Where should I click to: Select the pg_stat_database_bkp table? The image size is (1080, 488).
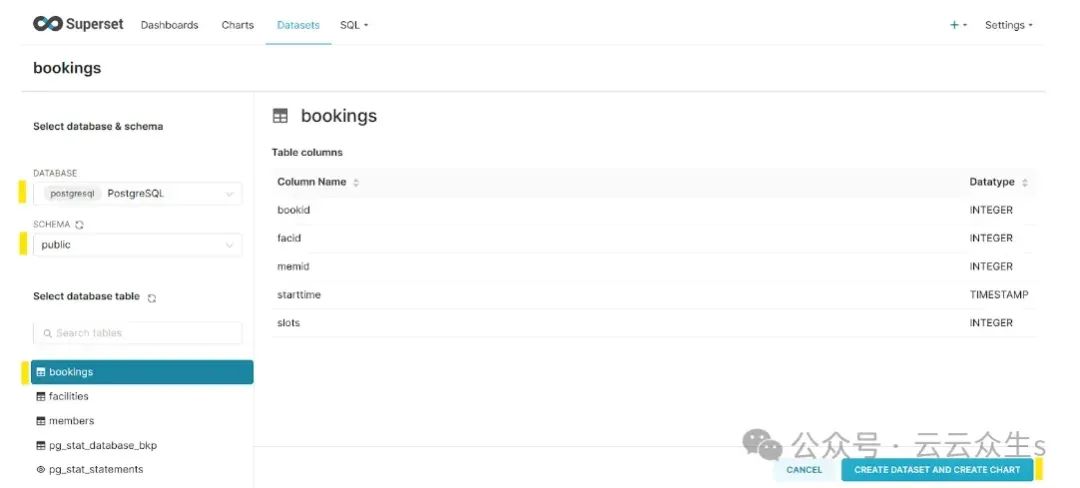[102, 446]
